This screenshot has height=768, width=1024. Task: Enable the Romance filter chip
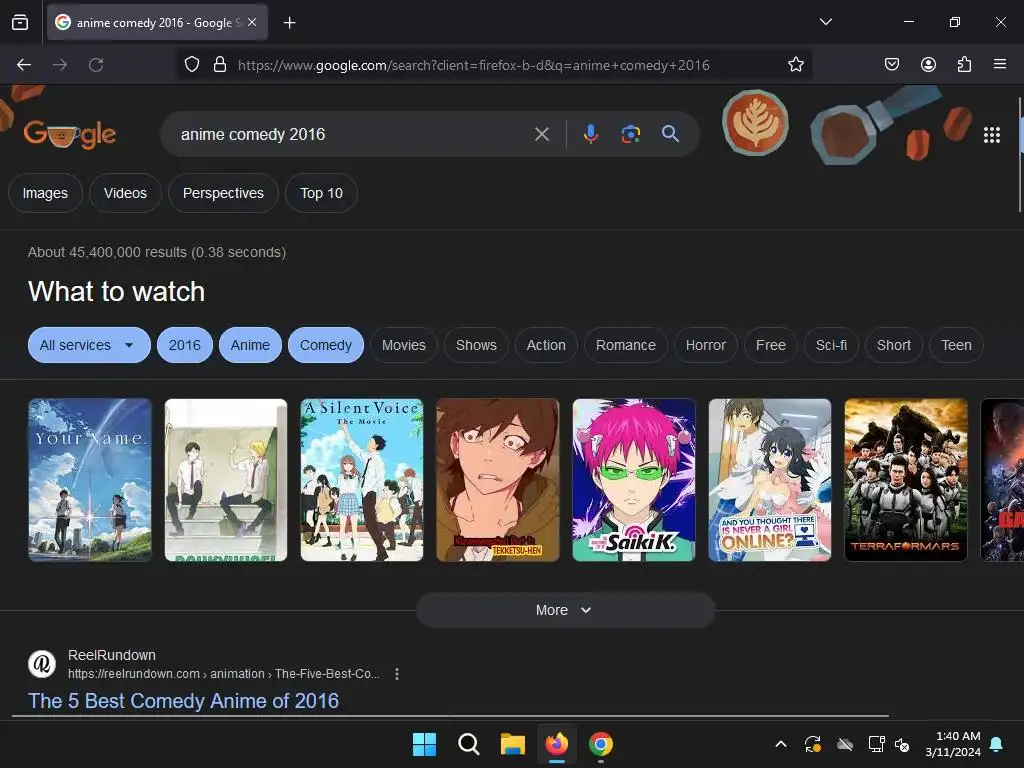(626, 345)
